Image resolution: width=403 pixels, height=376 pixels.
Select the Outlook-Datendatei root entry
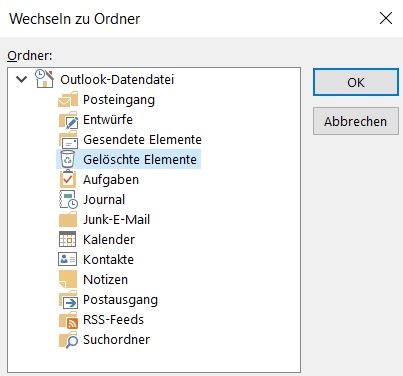pos(117,80)
